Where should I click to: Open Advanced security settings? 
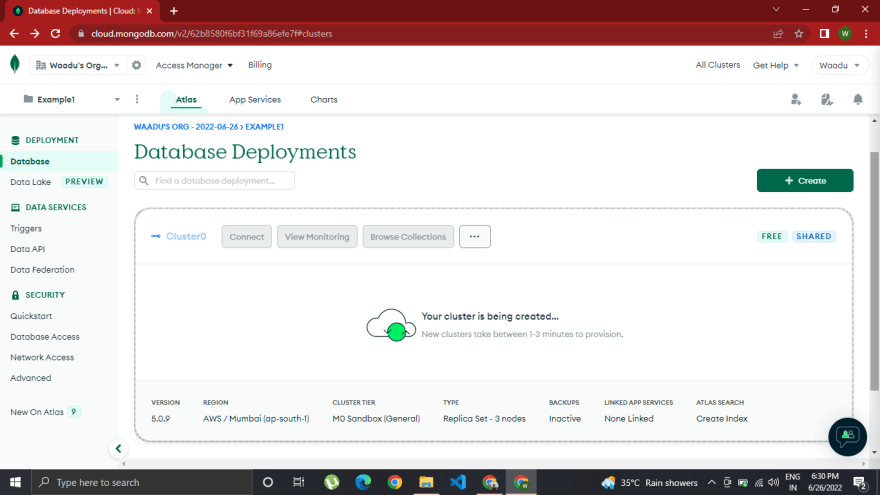pyautogui.click(x=30, y=378)
